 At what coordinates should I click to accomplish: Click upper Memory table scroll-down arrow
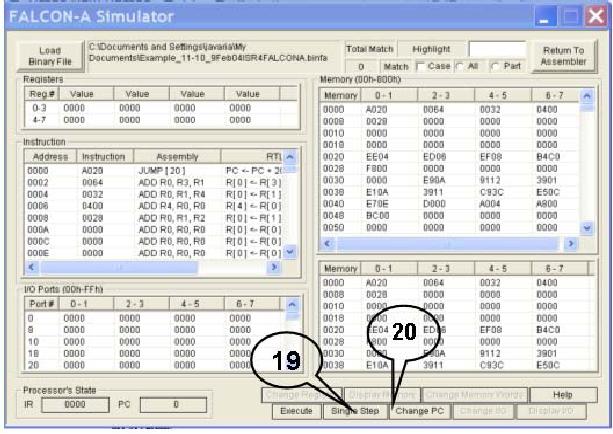587,228
